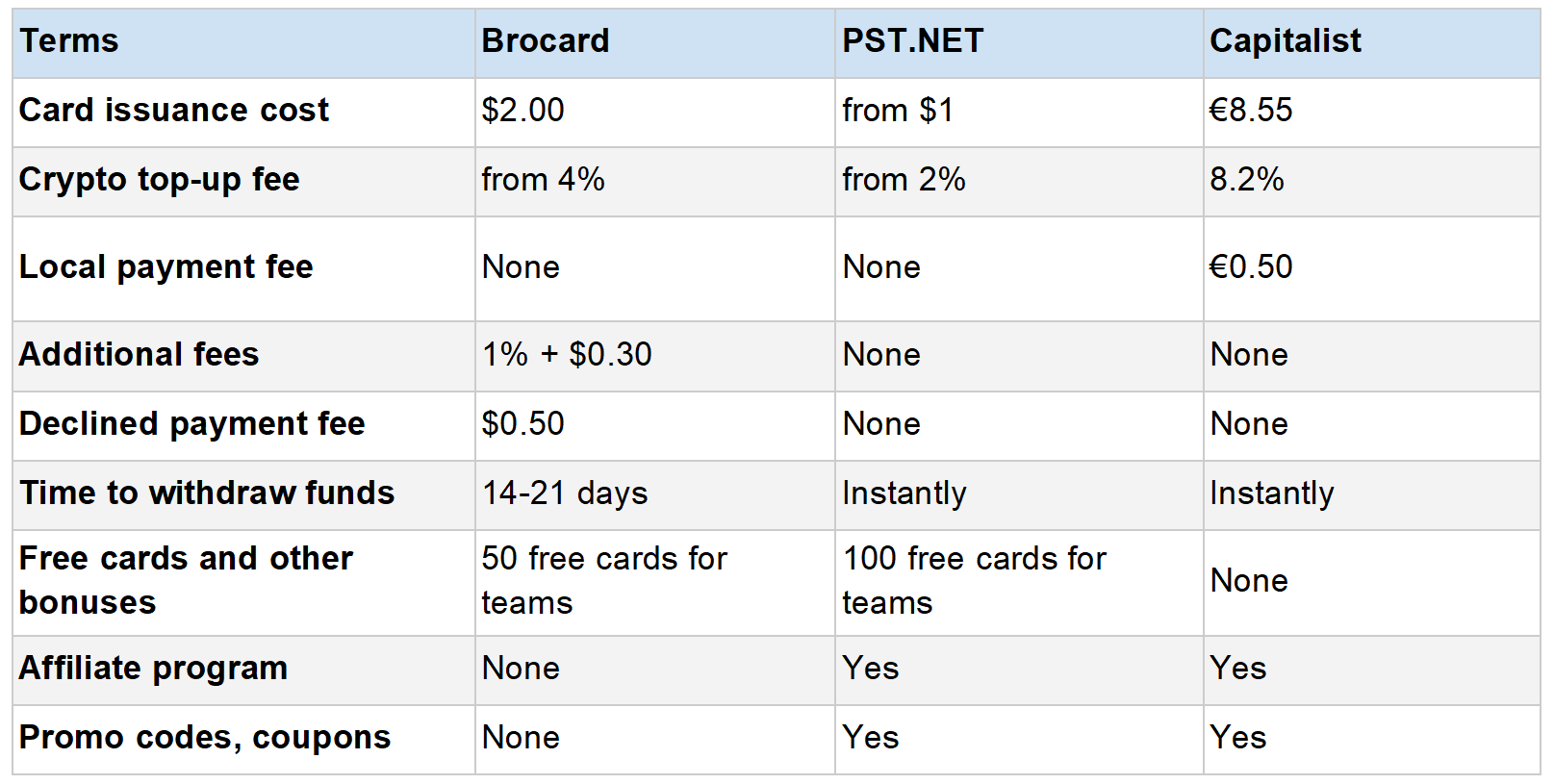Screen dimensions: 1554x784
Task: Select the Brocard $2.00 issuance cell
Action: coord(654,113)
